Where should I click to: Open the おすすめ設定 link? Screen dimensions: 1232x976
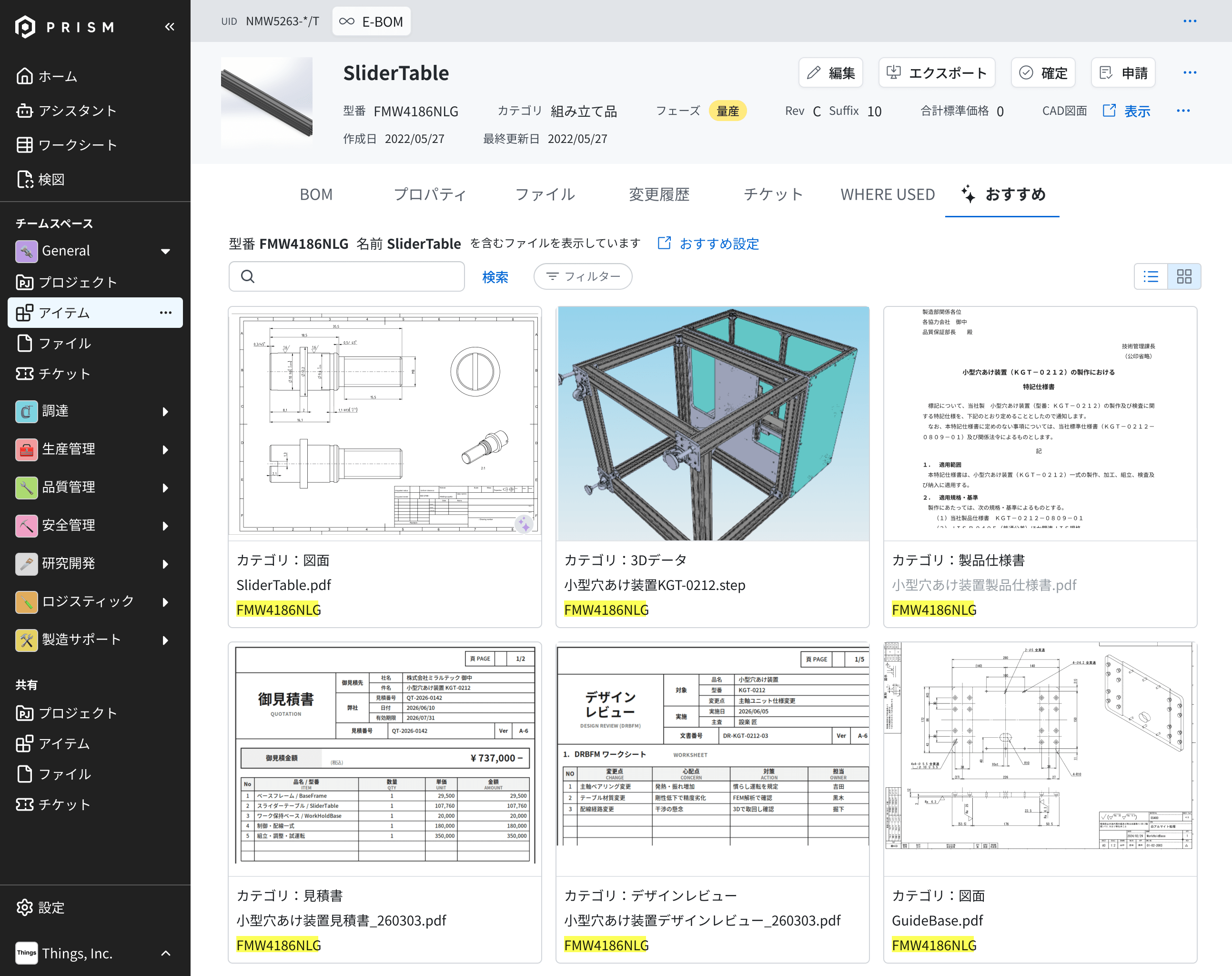(708, 244)
